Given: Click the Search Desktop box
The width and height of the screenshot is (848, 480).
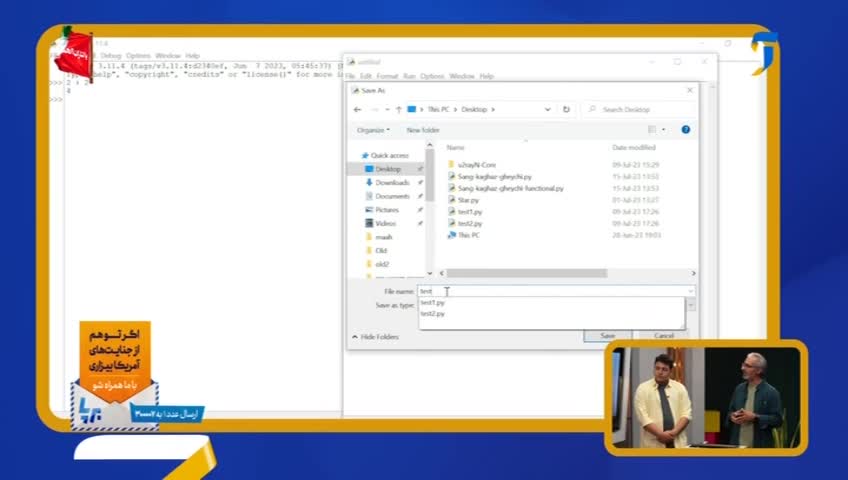Looking at the screenshot, I should 639,109.
